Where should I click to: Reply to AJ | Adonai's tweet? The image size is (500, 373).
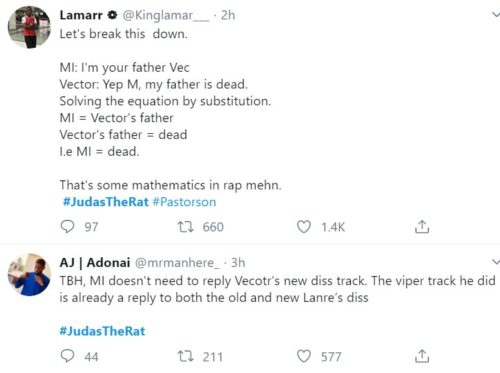pyautogui.click(x=67, y=356)
